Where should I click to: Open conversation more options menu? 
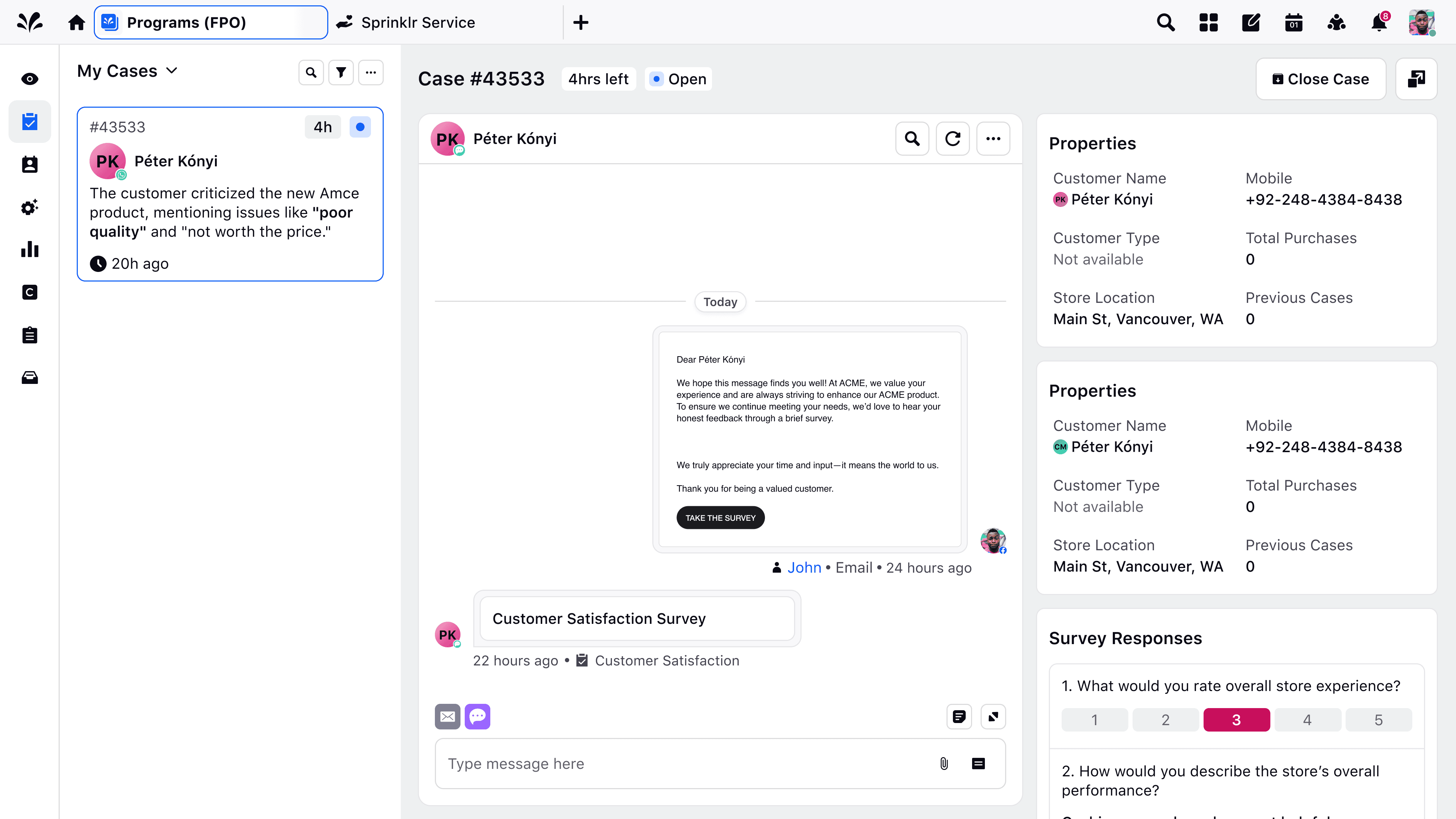click(993, 139)
